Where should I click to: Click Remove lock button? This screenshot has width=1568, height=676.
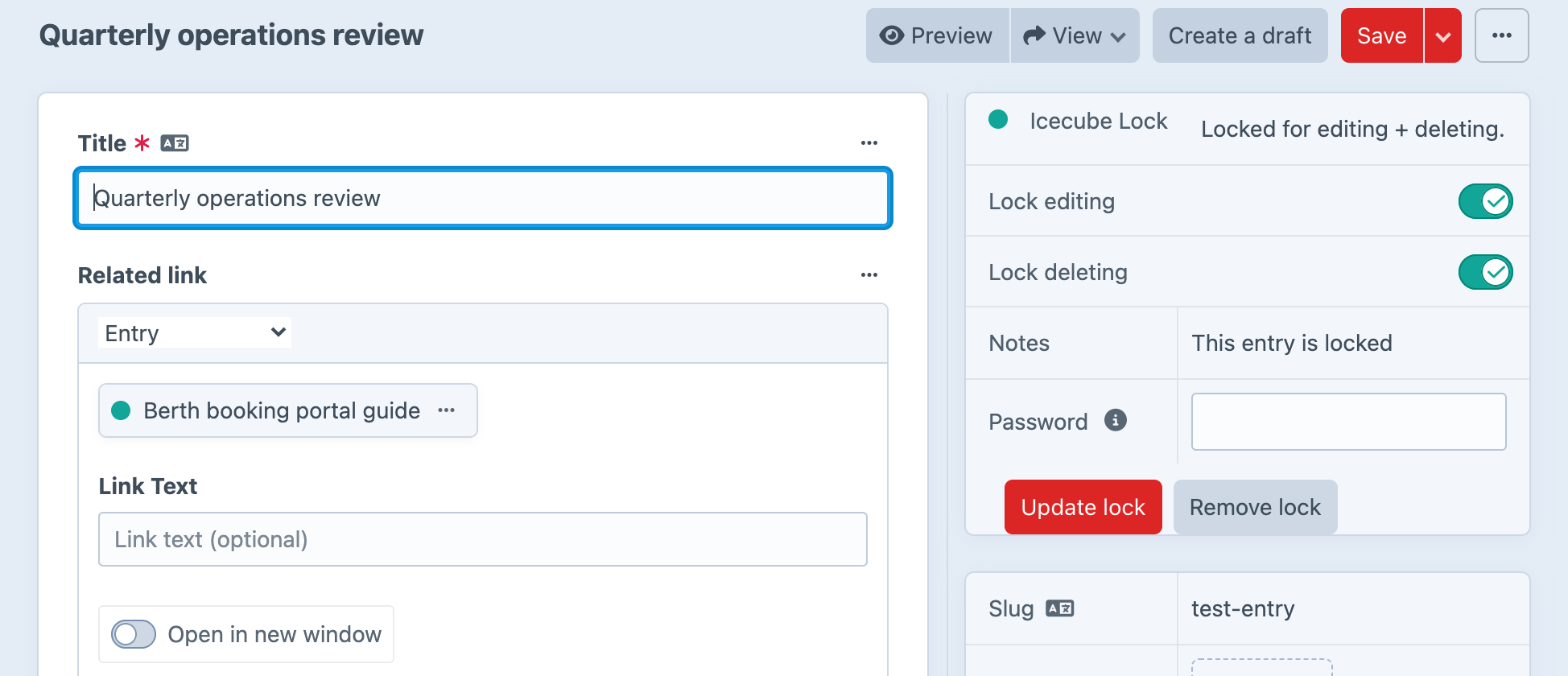1256,507
